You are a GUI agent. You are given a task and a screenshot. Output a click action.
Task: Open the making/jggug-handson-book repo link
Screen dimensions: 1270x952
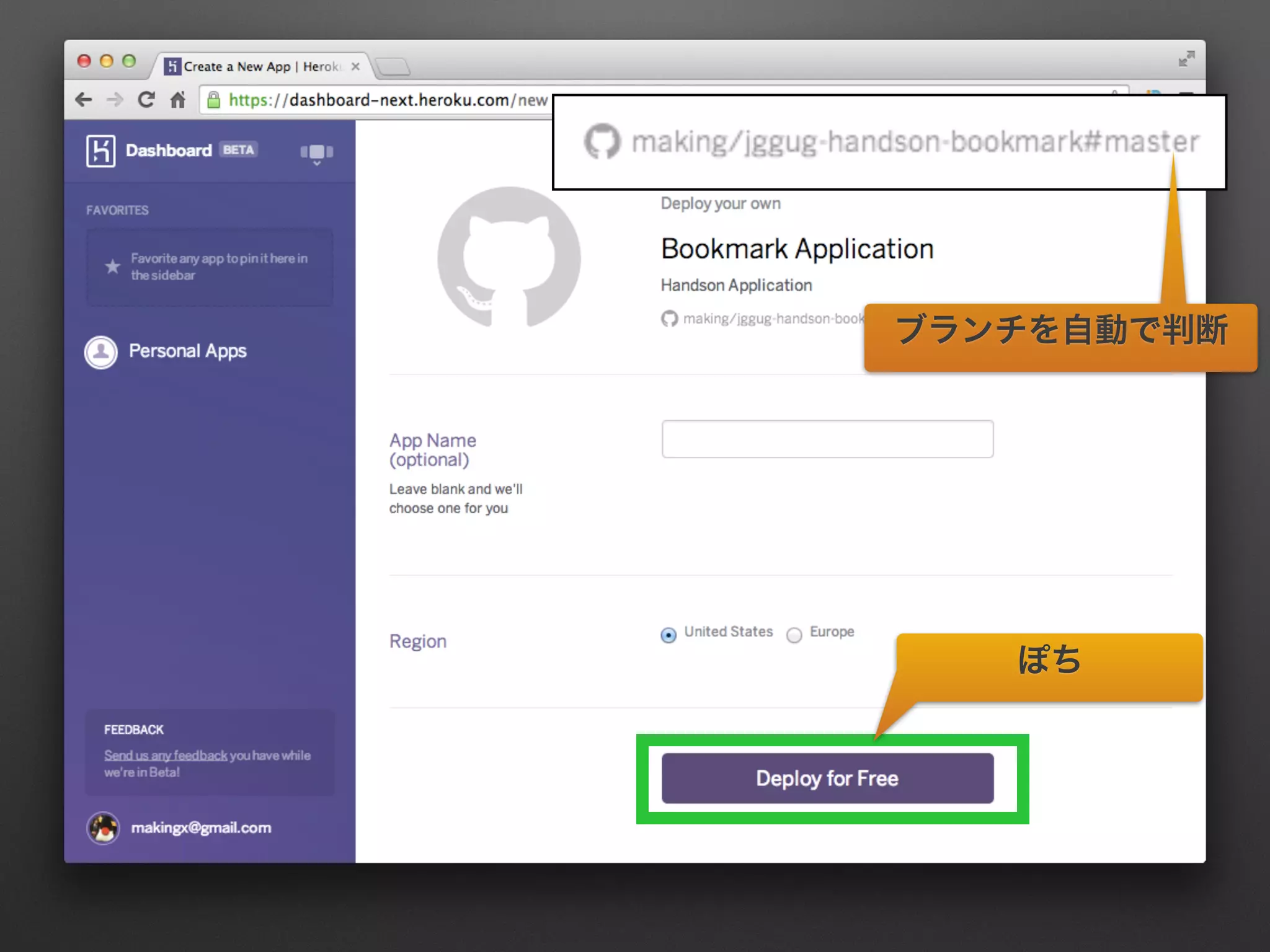coord(773,319)
